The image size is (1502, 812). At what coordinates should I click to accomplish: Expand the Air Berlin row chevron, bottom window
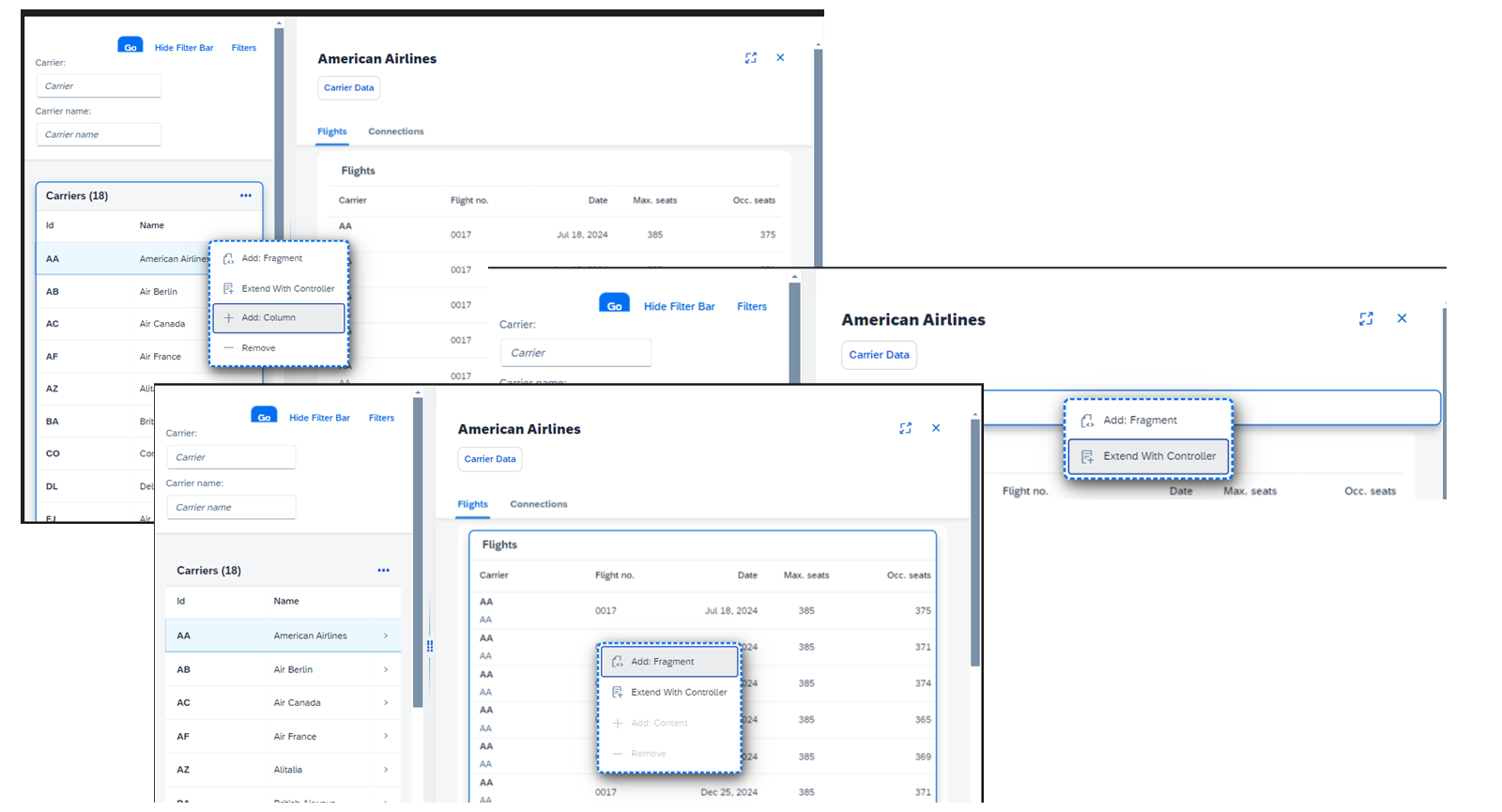(386, 669)
